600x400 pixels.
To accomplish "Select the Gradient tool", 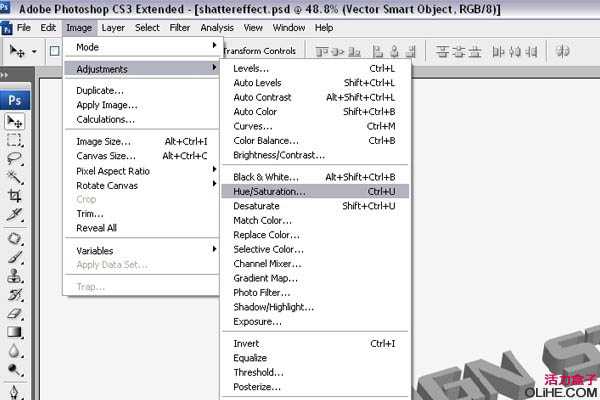I will [14, 332].
